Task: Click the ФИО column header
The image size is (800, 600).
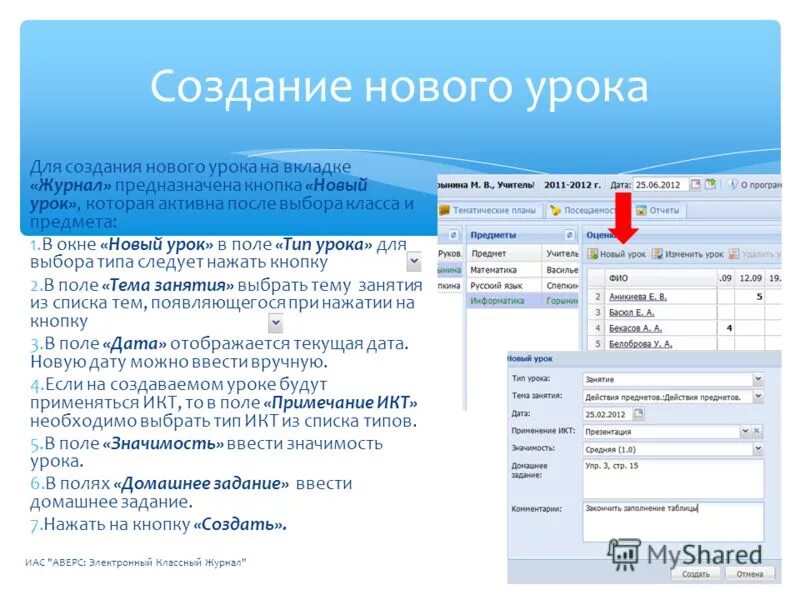Action: 661,278
